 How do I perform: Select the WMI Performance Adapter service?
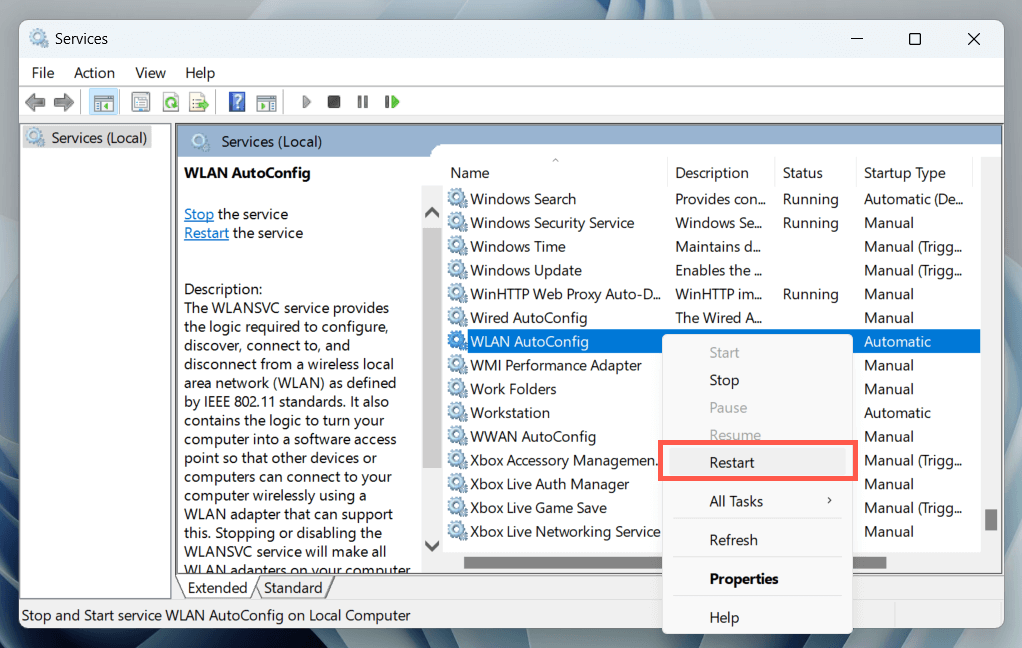click(554, 365)
